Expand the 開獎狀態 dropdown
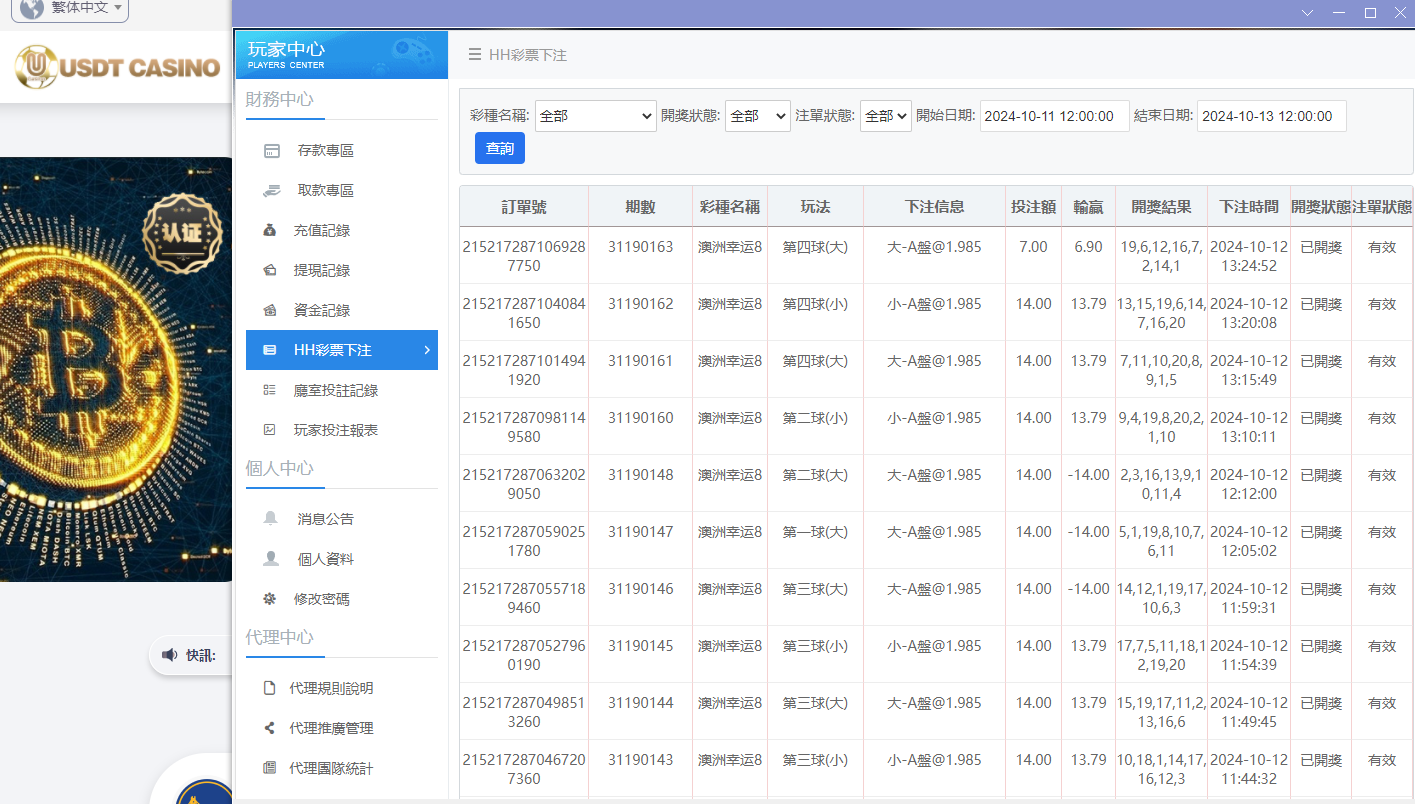Viewport: 1415px width, 804px height. (757, 116)
